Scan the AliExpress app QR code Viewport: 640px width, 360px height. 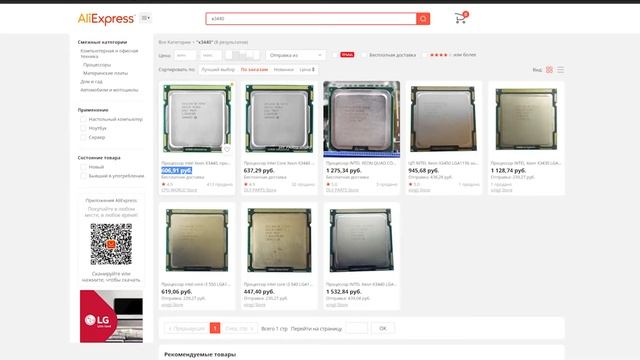[111, 244]
